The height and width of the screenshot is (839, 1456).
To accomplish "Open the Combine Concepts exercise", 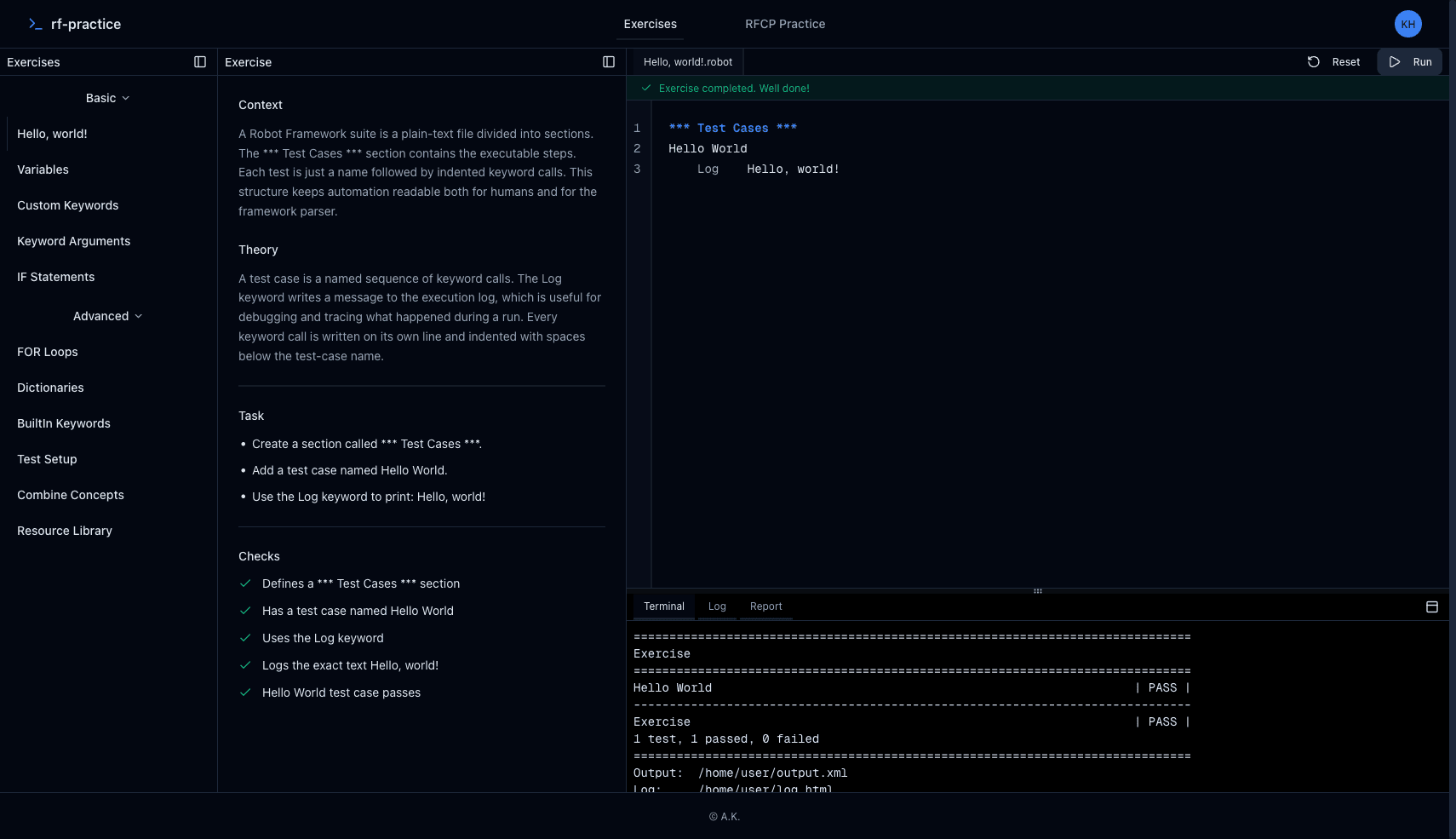I will [x=109, y=495].
